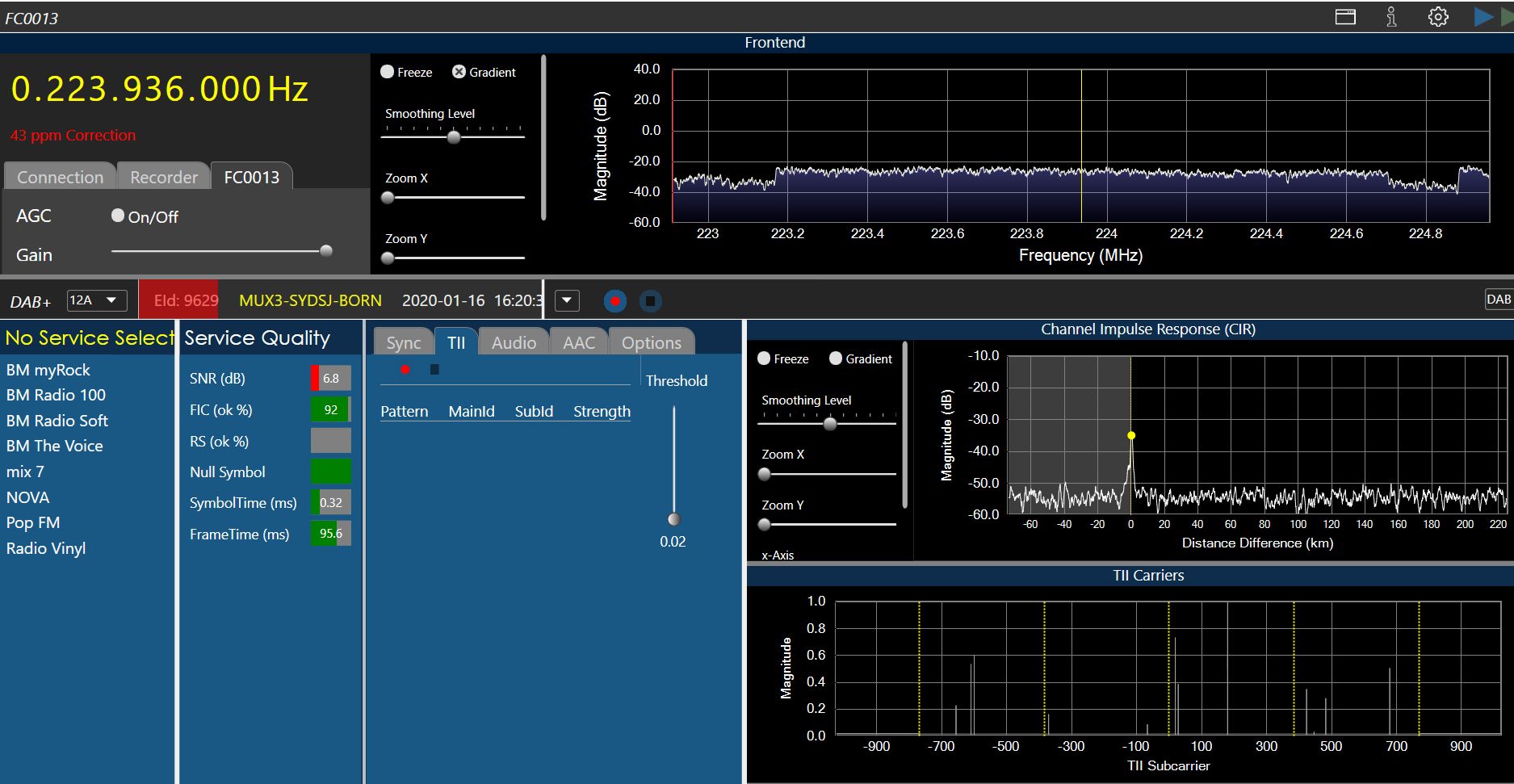
Task: Toggle AGC On/Off
Action: [x=119, y=216]
